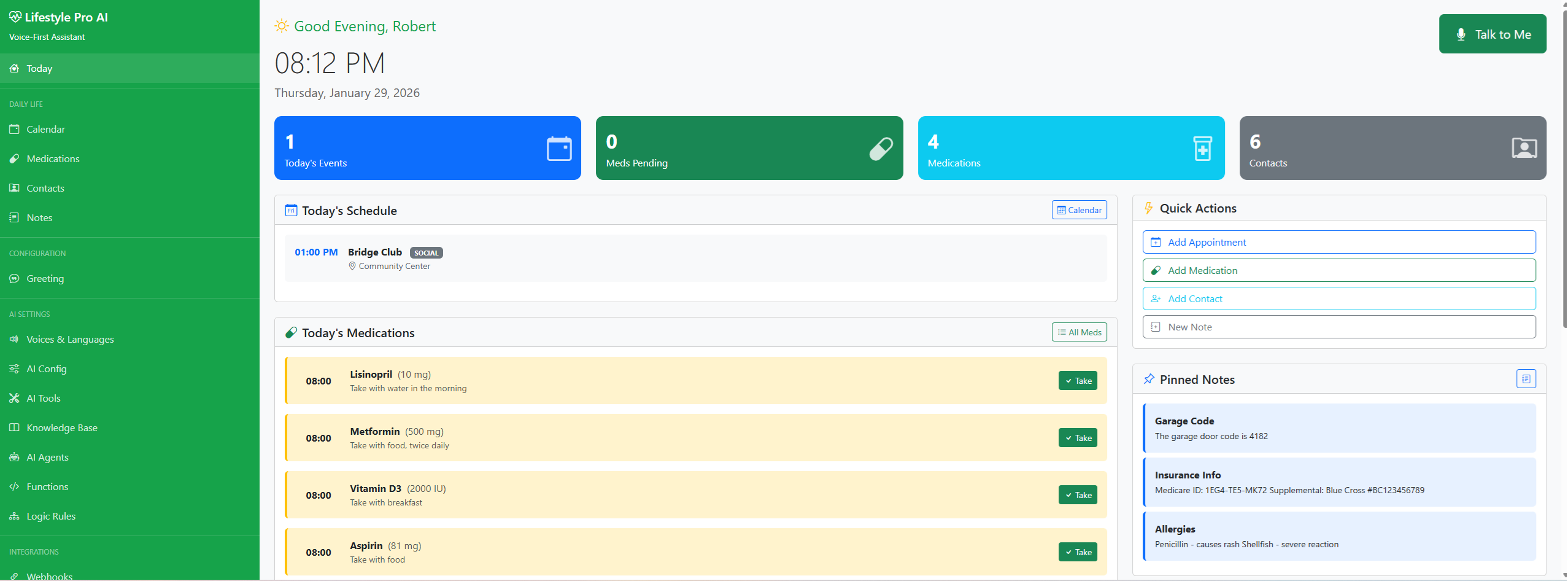Screen dimensions: 1568x581
Task: Open All Meds from Today's Medications
Action: (x=1079, y=332)
